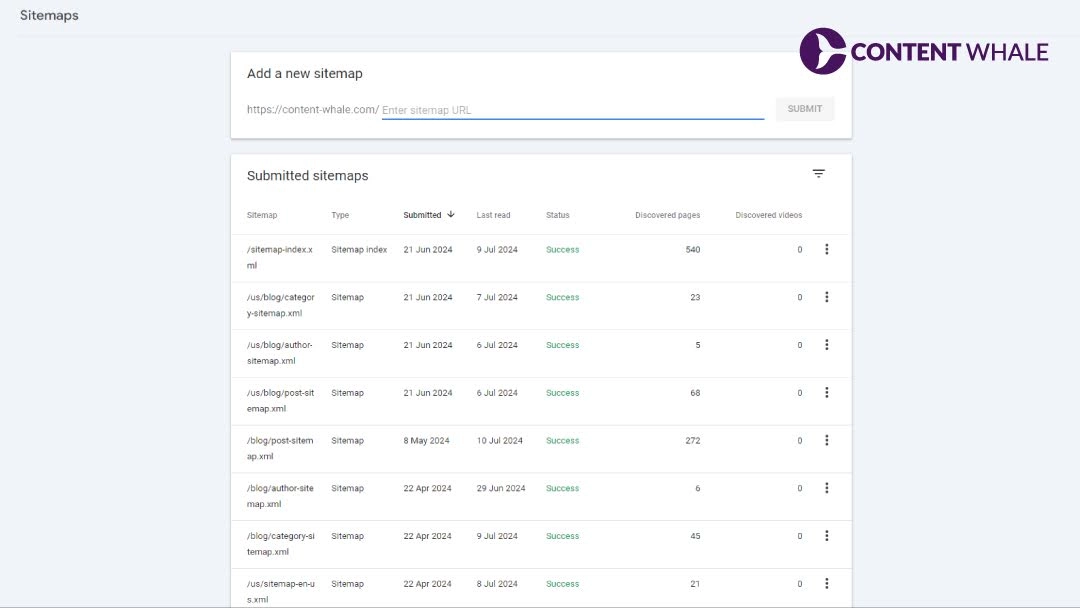Click the Status column header
The width and height of the screenshot is (1080, 608).
click(557, 215)
